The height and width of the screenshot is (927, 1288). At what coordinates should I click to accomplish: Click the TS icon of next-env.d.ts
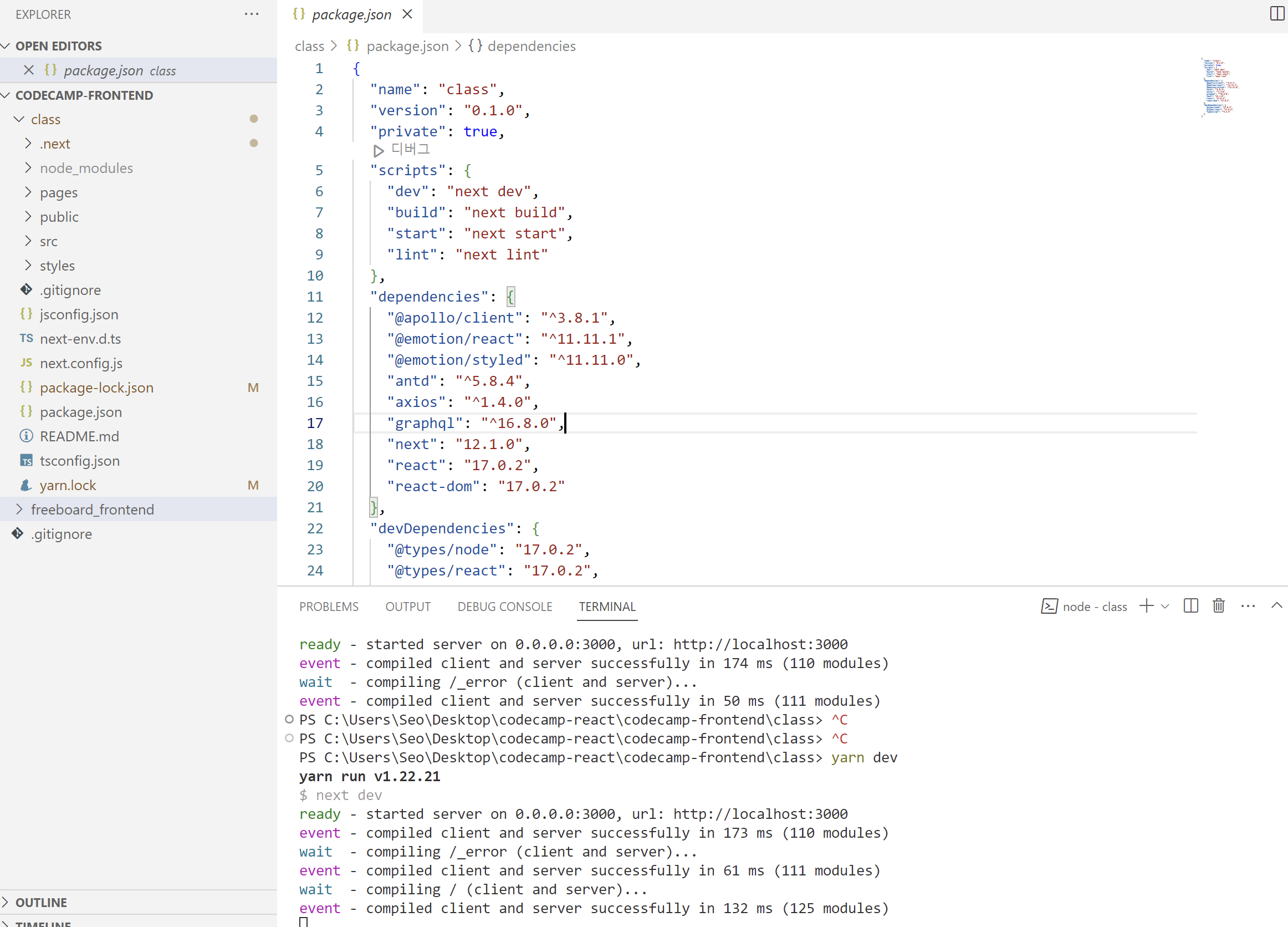point(26,339)
